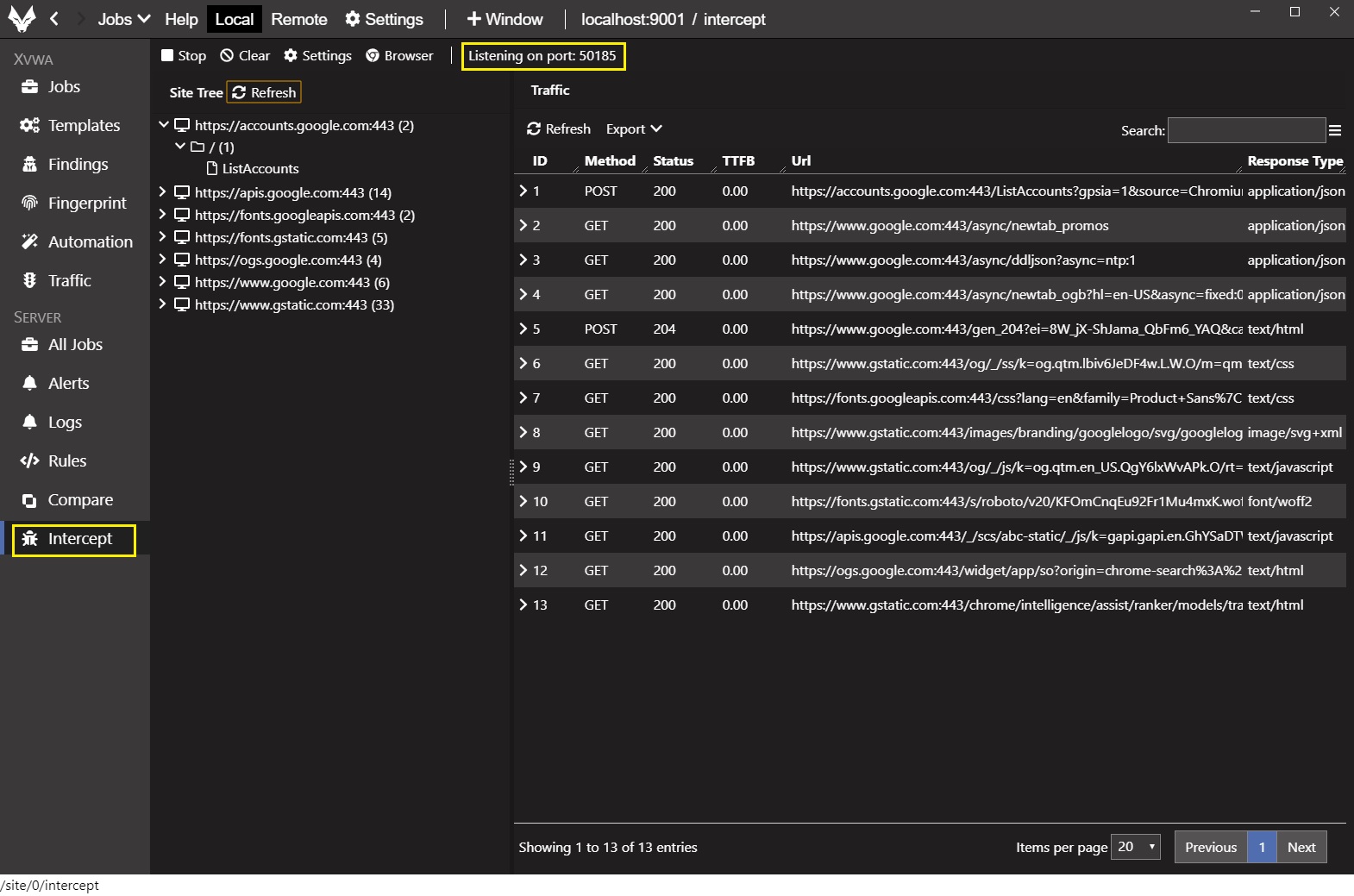This screenshot has width=1354, height=896.
Task: Open the Export dropdown
Action: pyautogui.click(x=634, y=129)
